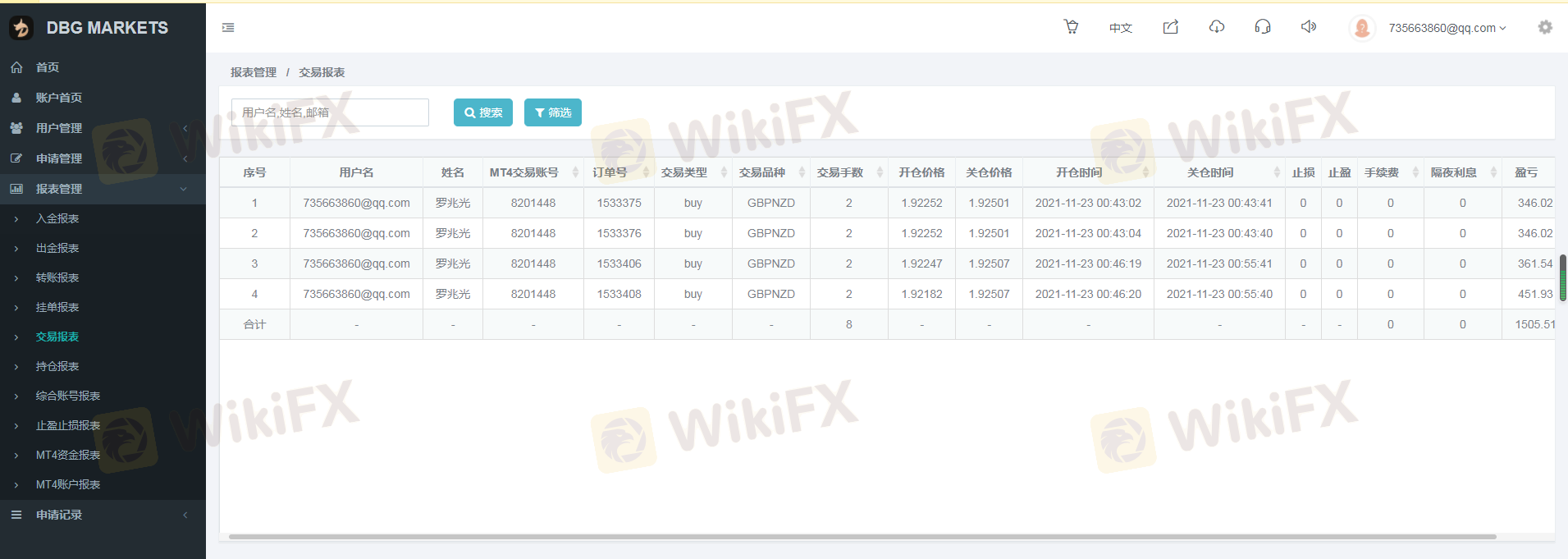Viewport: 1568px width, 559px height.
Task: Click the horizontal table scrollbar
Action: [x=862, y=537]
